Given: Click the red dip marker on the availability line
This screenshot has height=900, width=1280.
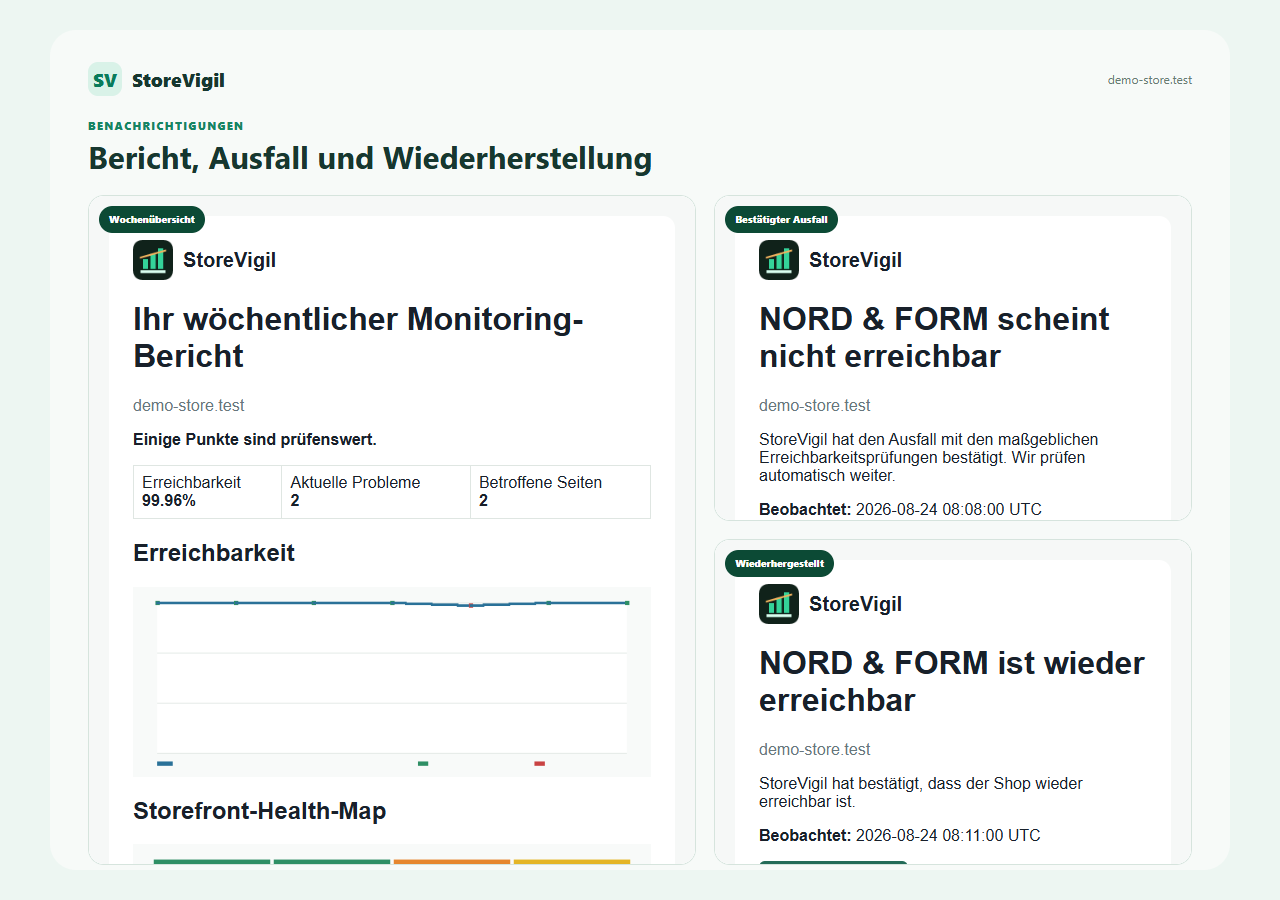Looking at the screenshot, I should pyautogui.click(x=471, y=605).
